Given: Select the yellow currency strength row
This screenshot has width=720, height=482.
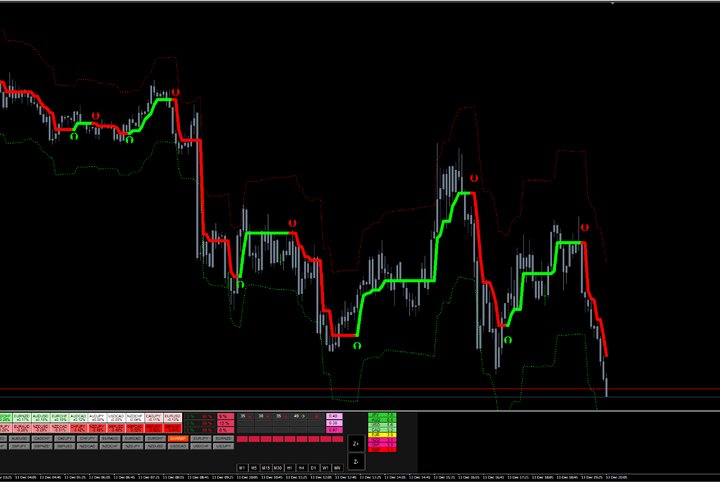Looking at the screenshot, I should [382, 435].
